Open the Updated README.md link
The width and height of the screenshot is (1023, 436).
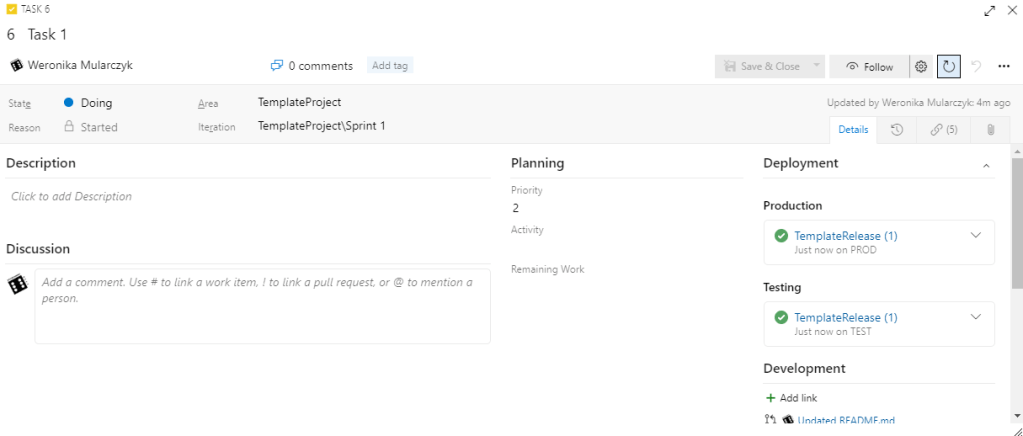[x=847, y=420]
